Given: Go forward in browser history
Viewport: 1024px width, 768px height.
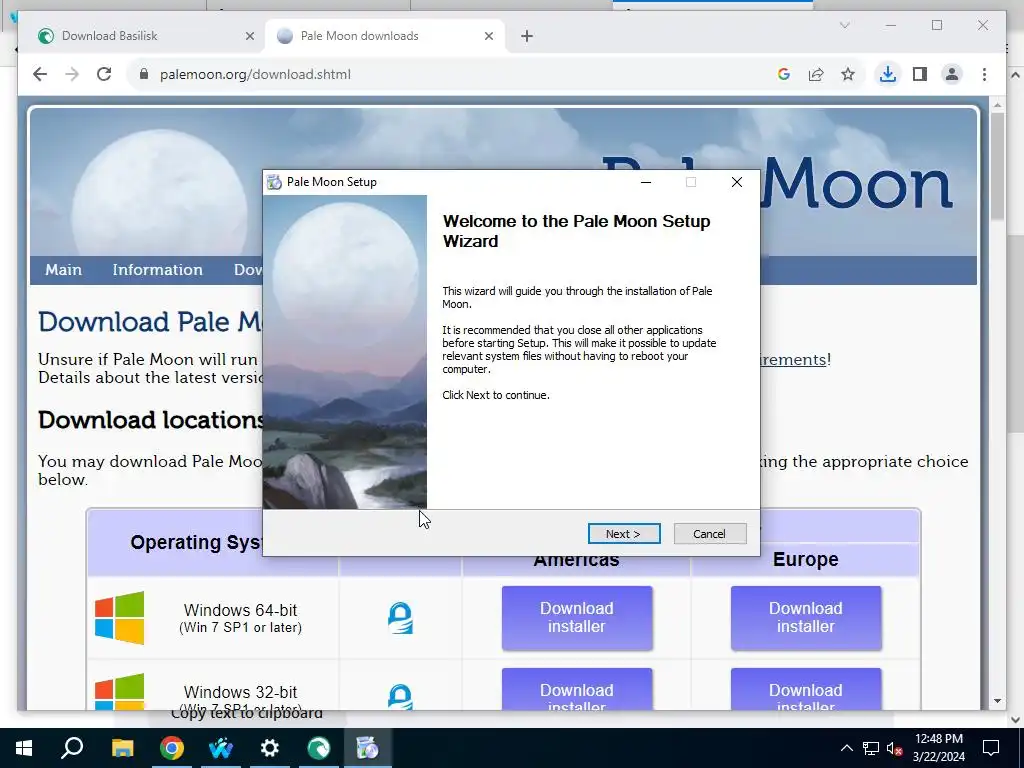Looking at the screenshot, I should 72,74.
